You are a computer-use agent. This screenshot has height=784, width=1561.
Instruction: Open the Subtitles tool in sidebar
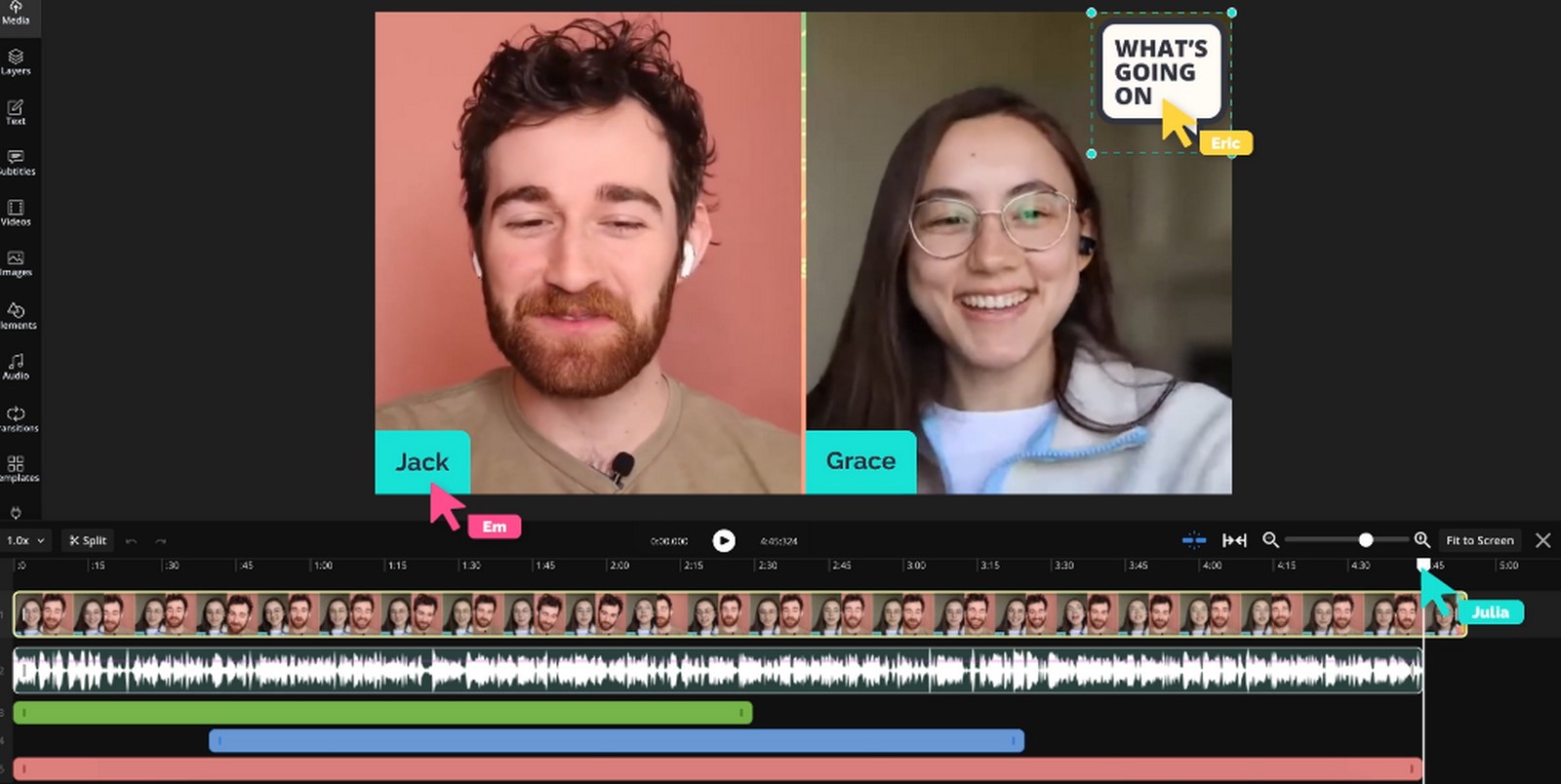coord(16,163)
